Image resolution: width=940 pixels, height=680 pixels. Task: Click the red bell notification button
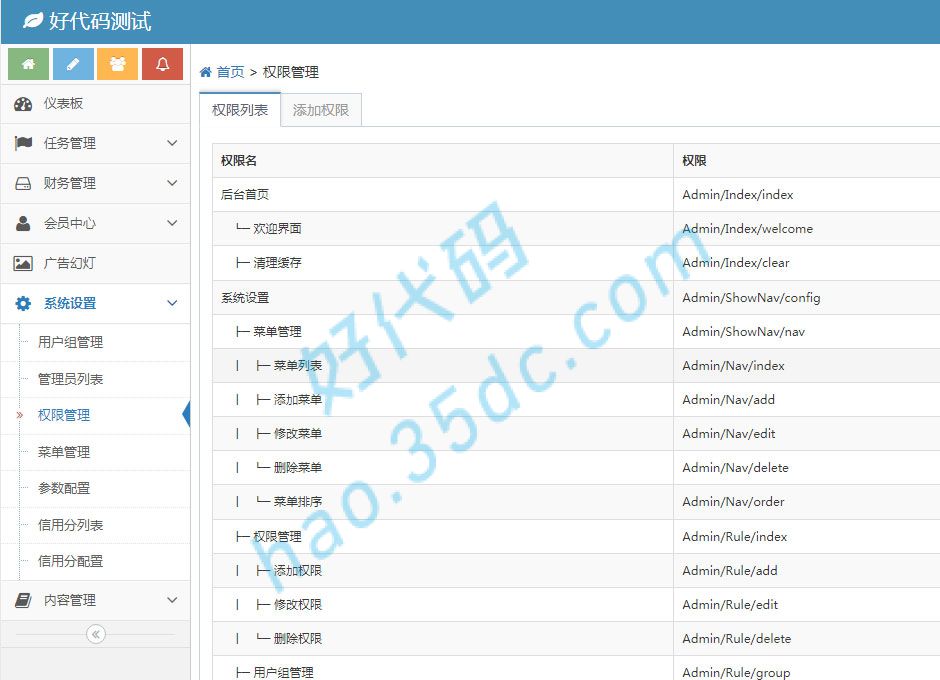click(x=162, y=64)
